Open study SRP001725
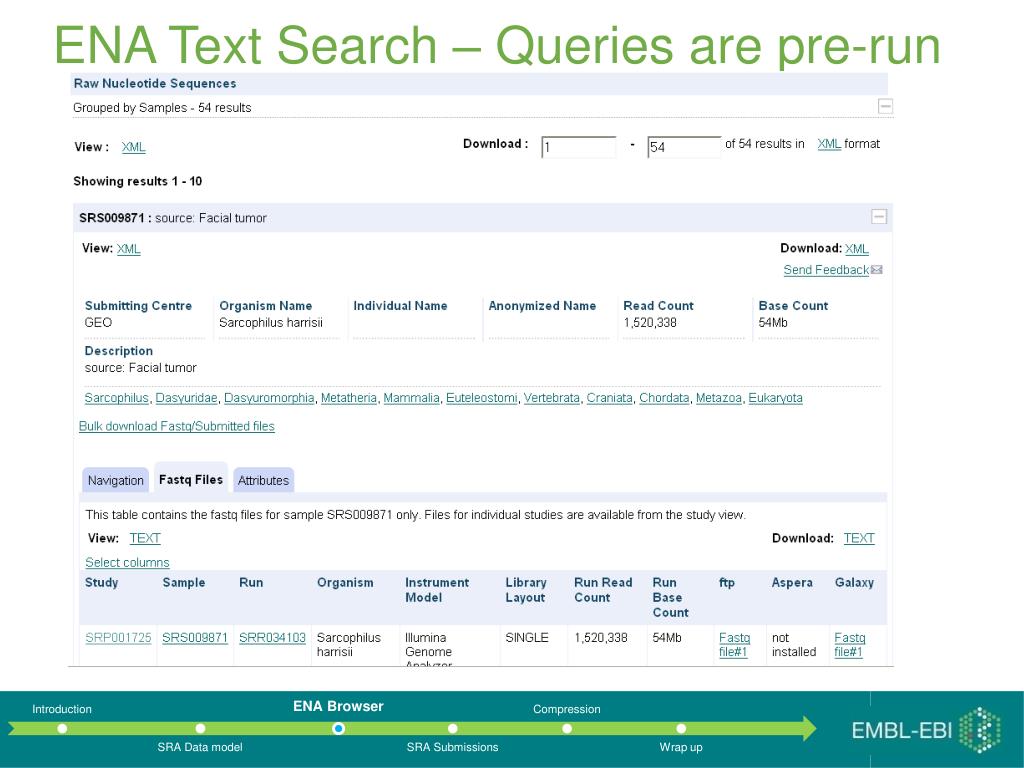 point(118,637)
